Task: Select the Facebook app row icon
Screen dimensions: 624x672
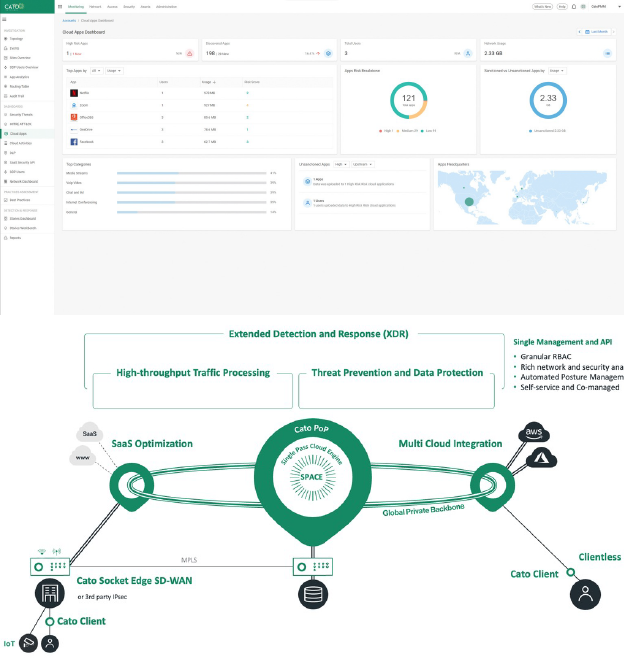Action: click(74, 142)
